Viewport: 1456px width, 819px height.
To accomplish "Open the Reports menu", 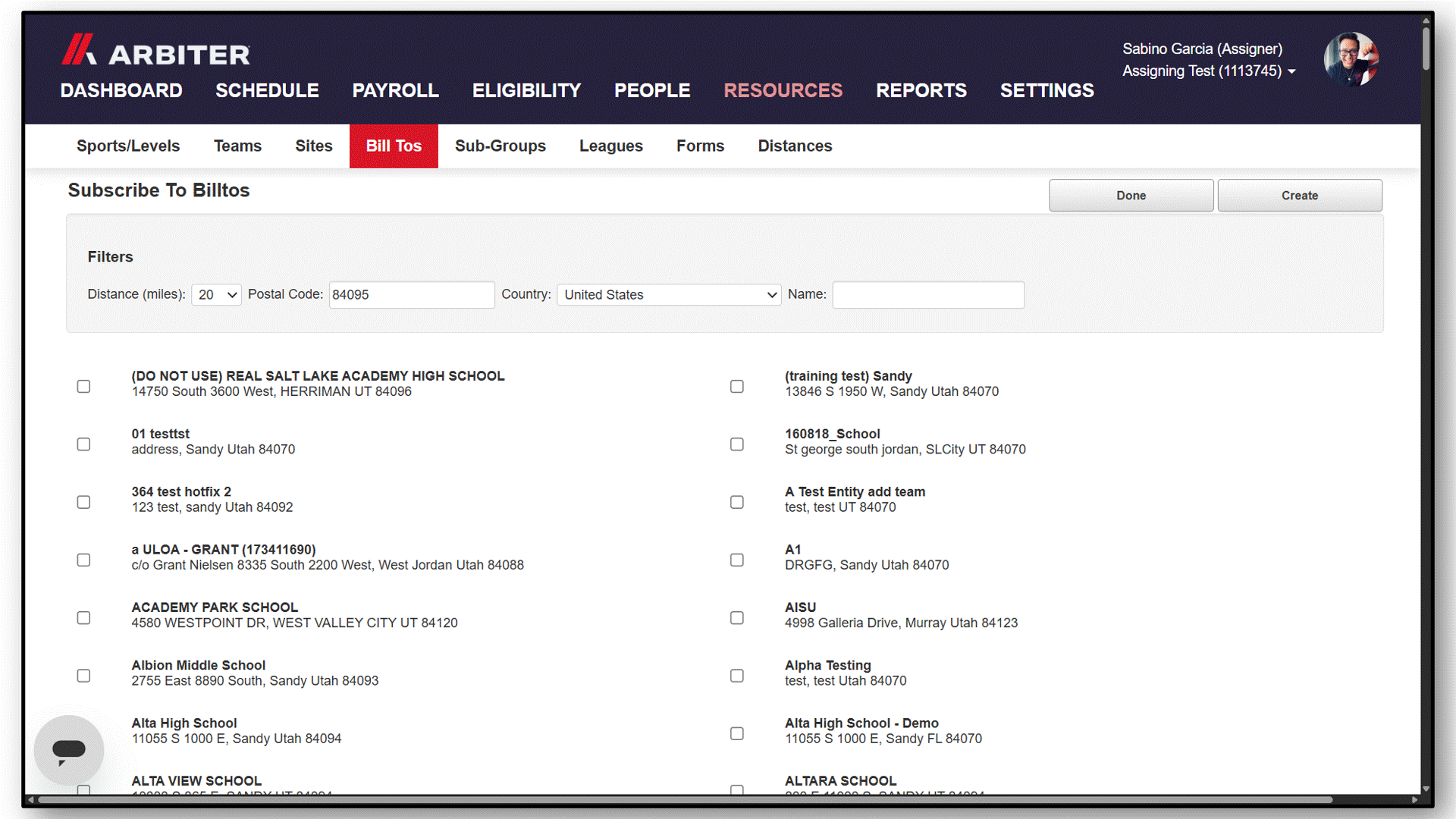I will tap(921, 90).
